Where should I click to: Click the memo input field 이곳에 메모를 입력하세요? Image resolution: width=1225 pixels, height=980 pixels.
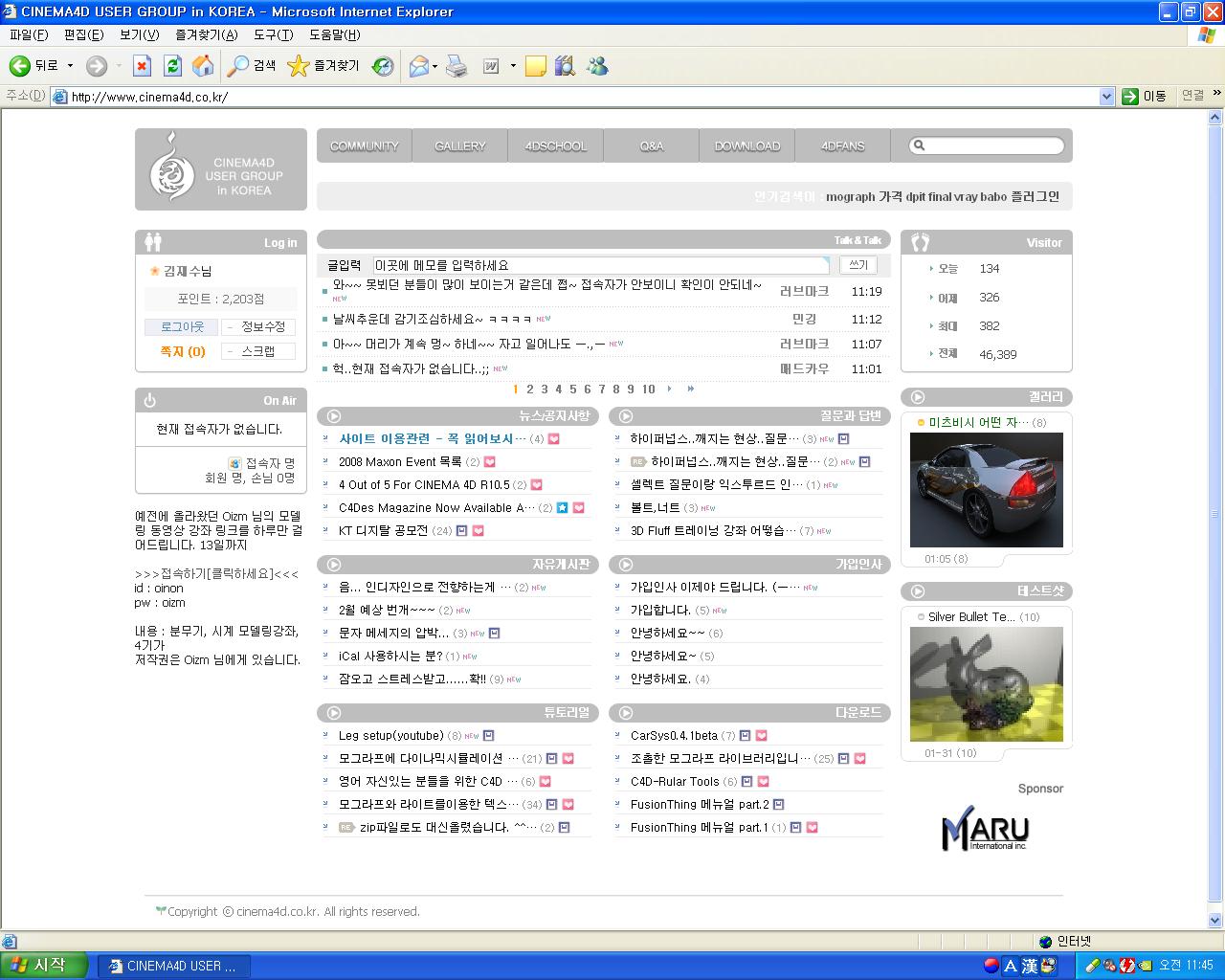pos(601,265)
